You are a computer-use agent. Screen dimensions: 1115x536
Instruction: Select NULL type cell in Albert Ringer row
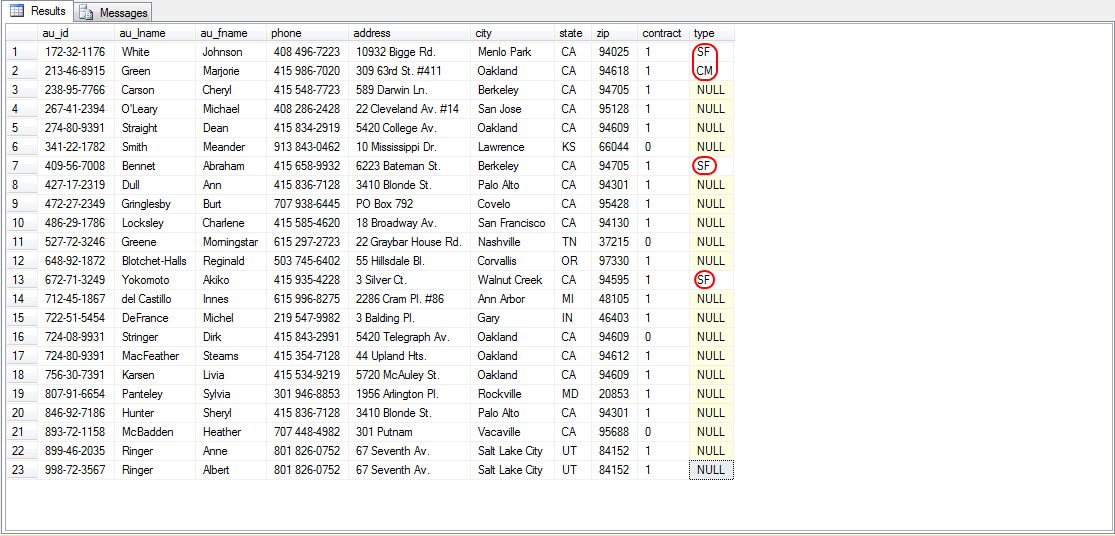click(x=711, y=469)
